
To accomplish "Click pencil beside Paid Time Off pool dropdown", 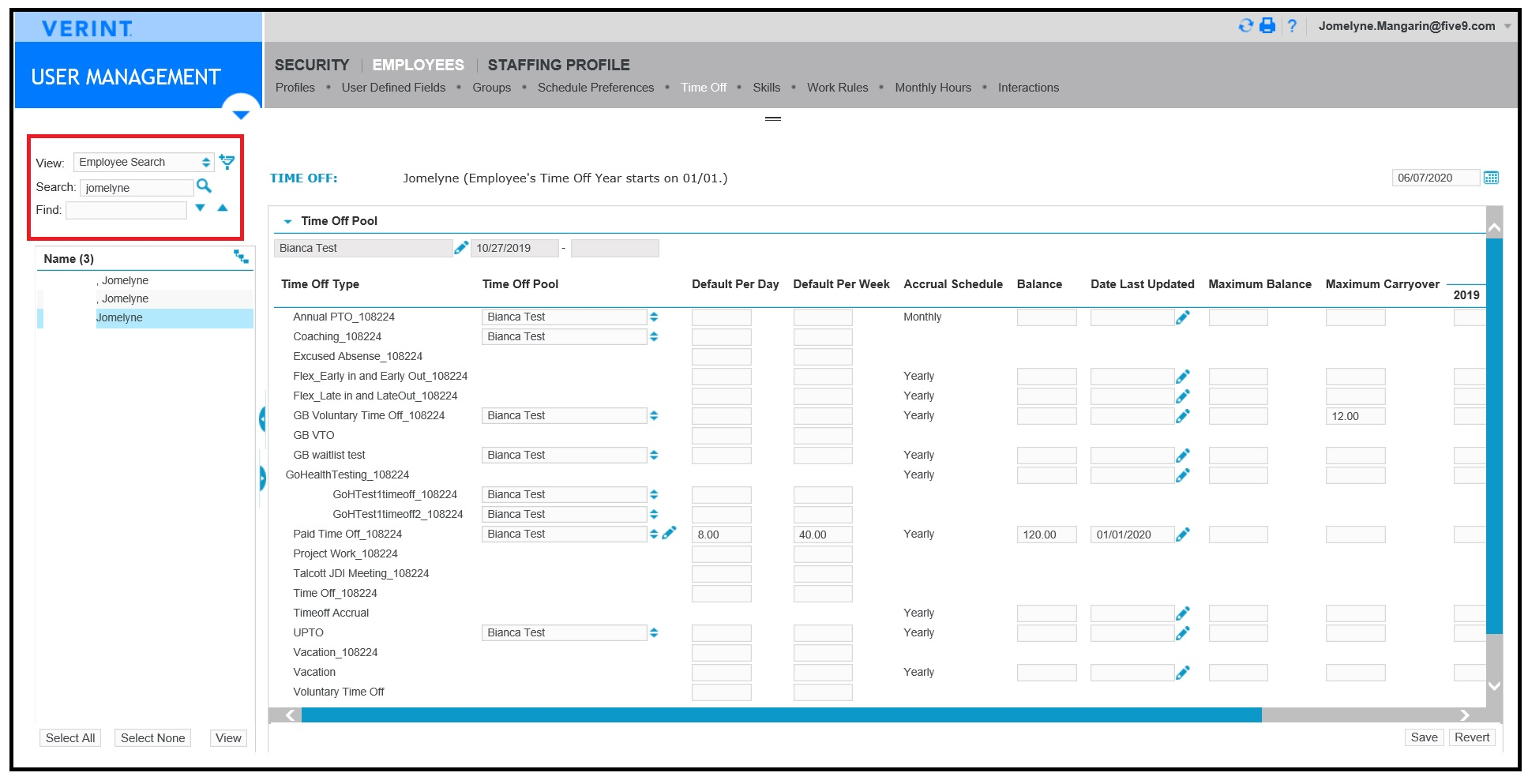I will (669, 533).
